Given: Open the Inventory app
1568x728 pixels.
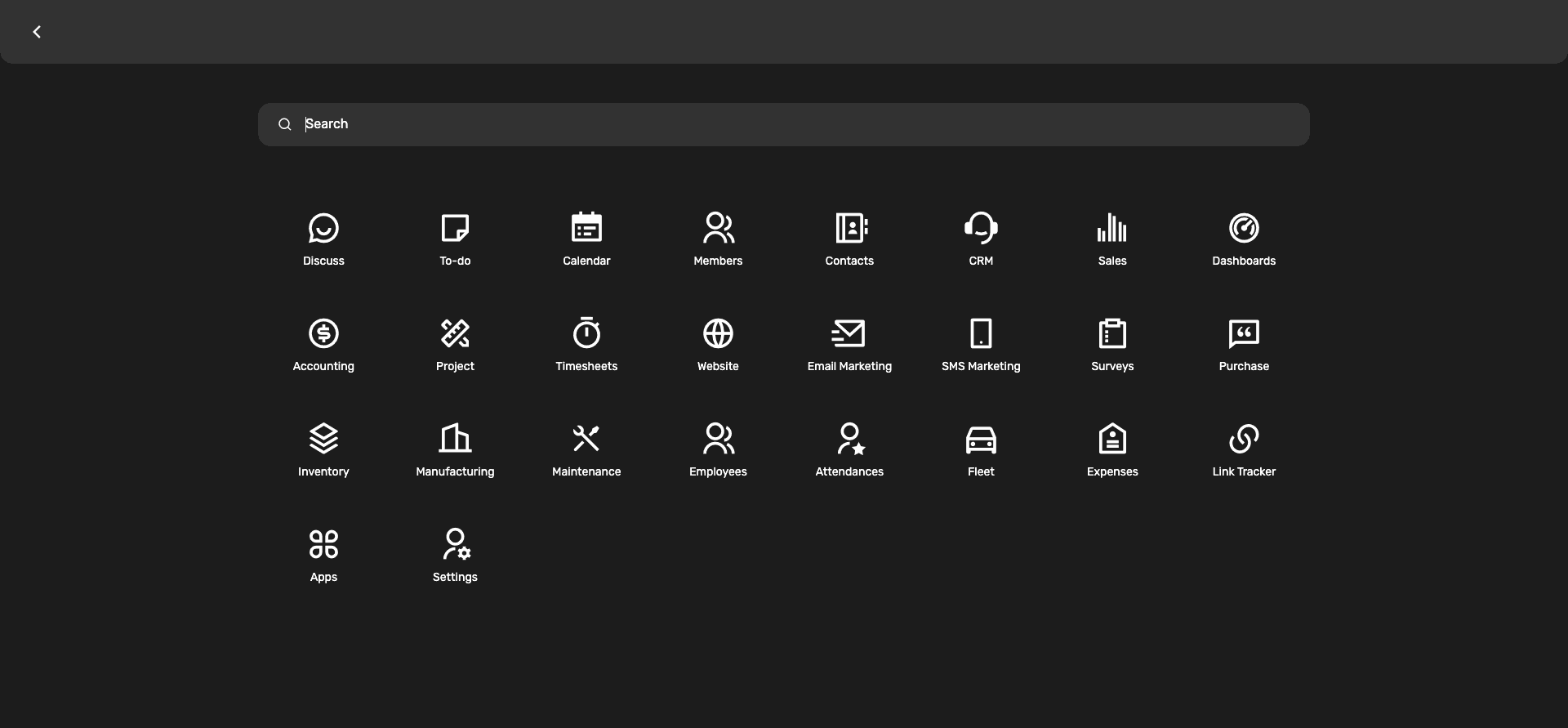Looking at the screenshot, I should [x=323, y=450].
